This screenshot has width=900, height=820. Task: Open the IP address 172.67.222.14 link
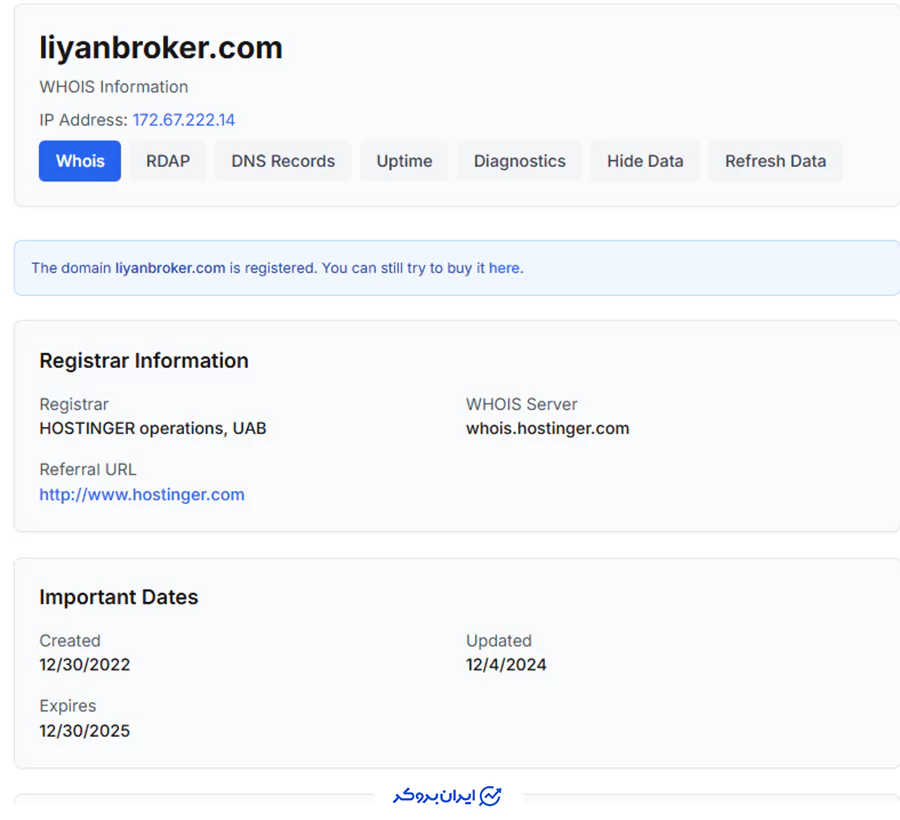point(184,120)
